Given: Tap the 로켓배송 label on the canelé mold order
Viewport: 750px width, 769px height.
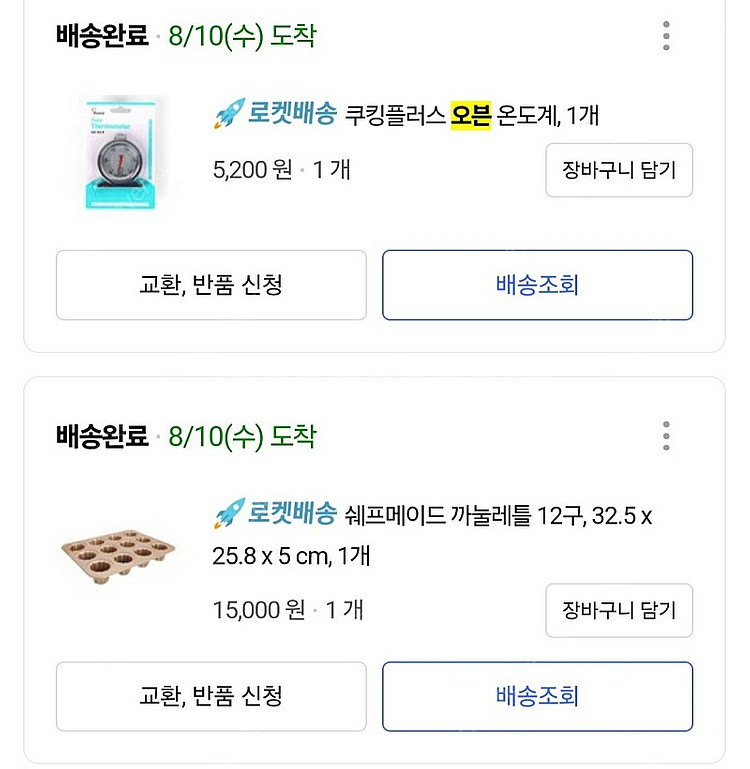Looking at the screenshot, I should 291,515.
